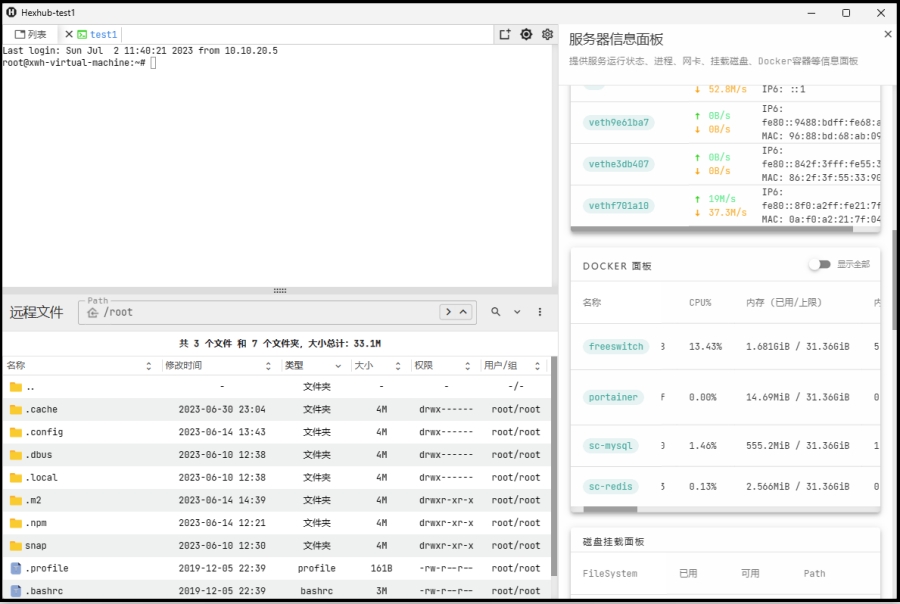Sort files by 名称 column
Image resolution: width=900 pixels, height=604 pixels.
[149, 366]
